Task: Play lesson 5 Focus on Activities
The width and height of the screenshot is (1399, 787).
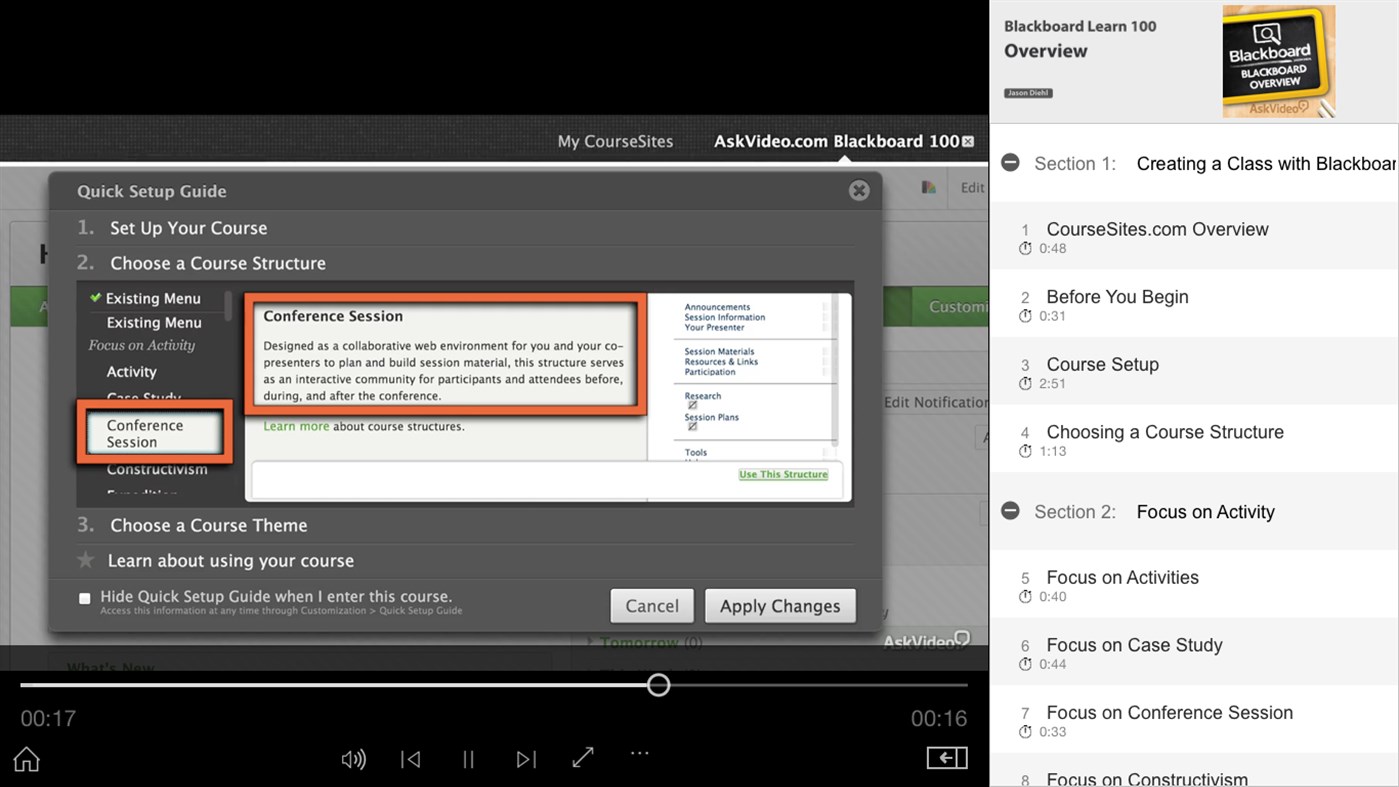Action: [1194, 585]
